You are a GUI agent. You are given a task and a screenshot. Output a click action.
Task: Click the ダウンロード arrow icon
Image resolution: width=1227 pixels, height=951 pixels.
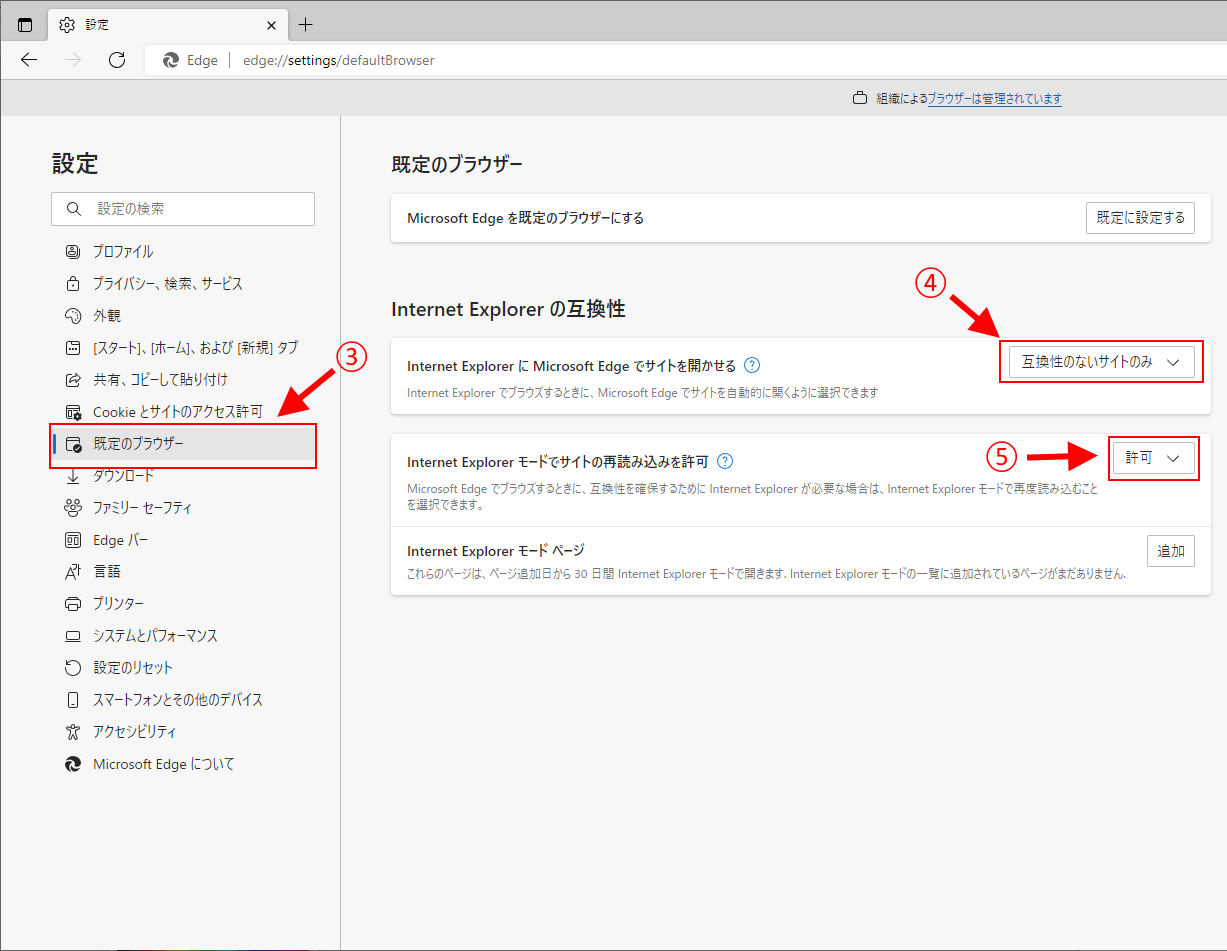[x=72, y=476]
